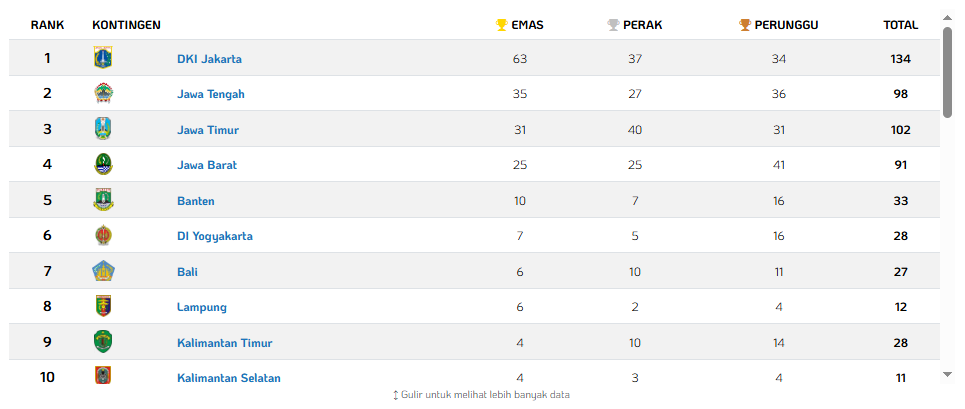Click the Bali province emblem icon
Viewport: 965px width, 409px height.
[103, 271]
